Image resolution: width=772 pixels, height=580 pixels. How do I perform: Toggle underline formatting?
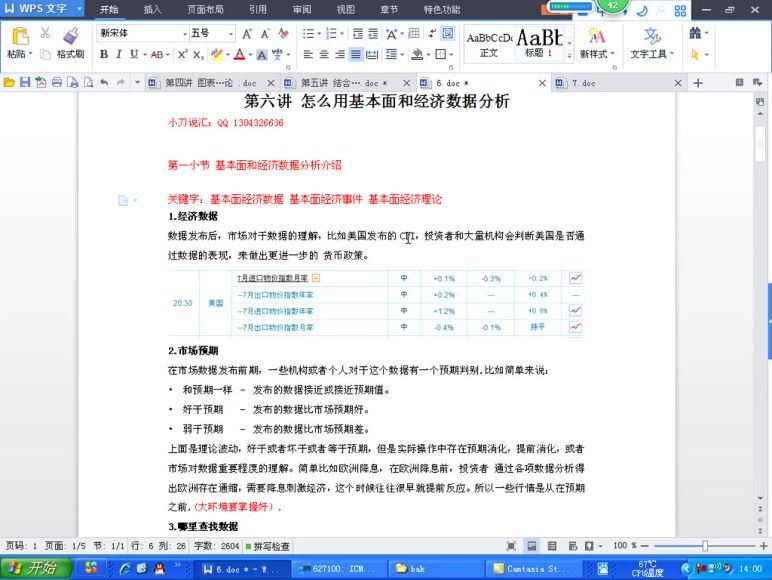134,54
